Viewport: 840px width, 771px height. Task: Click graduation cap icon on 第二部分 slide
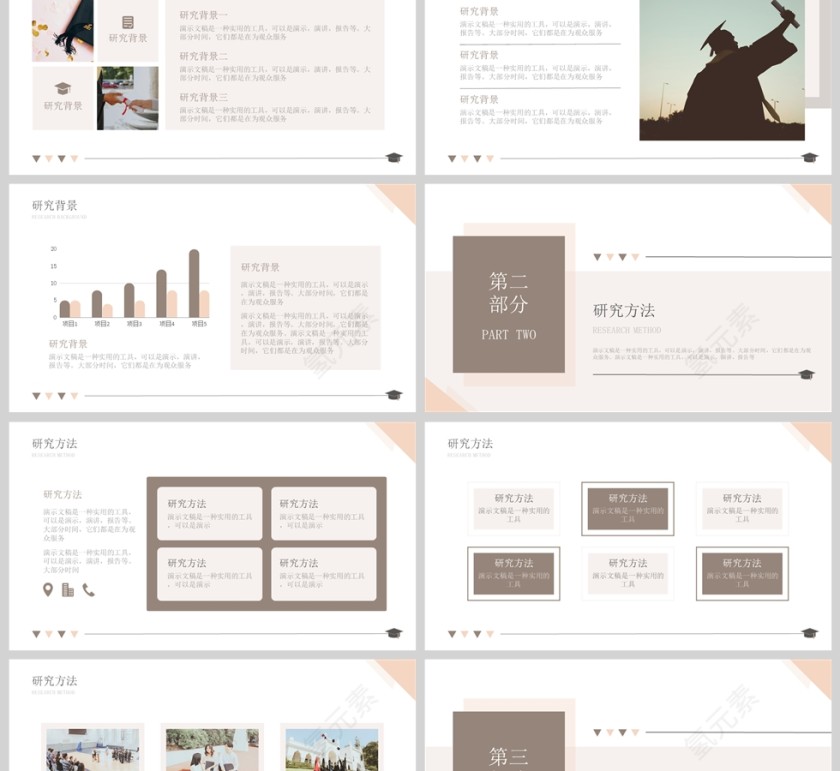806,375
